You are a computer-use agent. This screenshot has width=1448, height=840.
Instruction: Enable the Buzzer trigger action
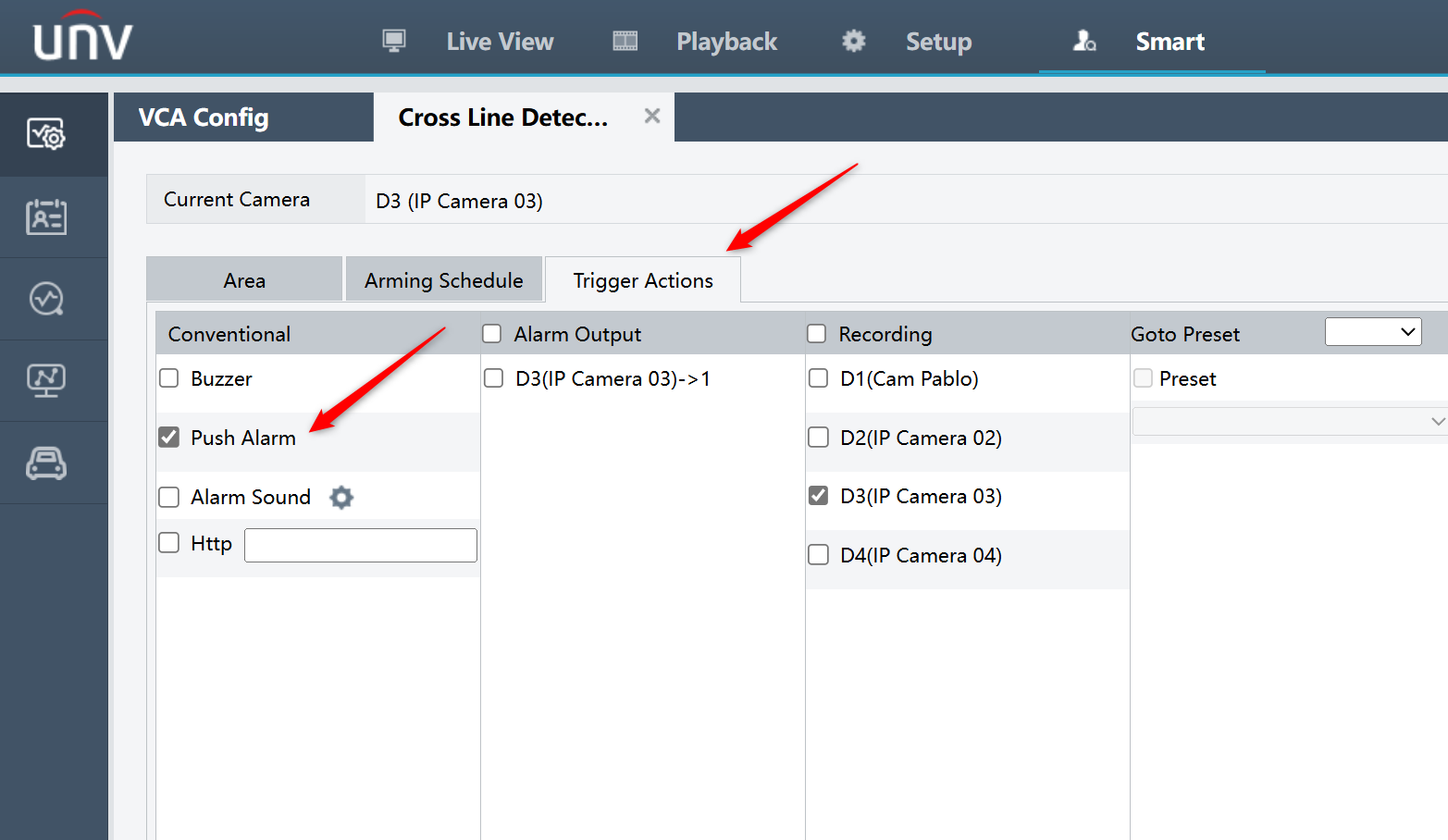click(x=168, y=377)
